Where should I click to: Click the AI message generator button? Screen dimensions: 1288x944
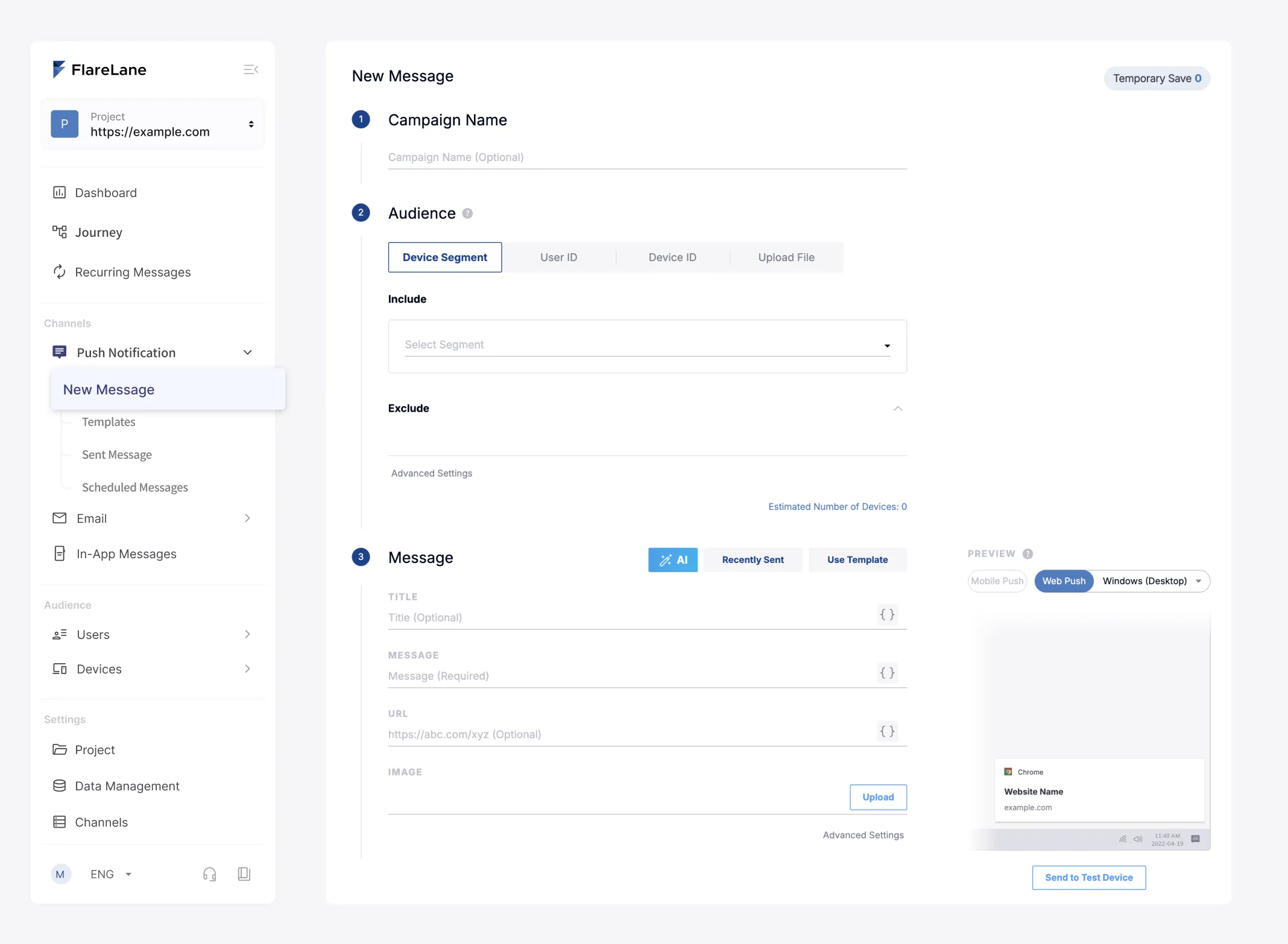(x=673, y=559)
